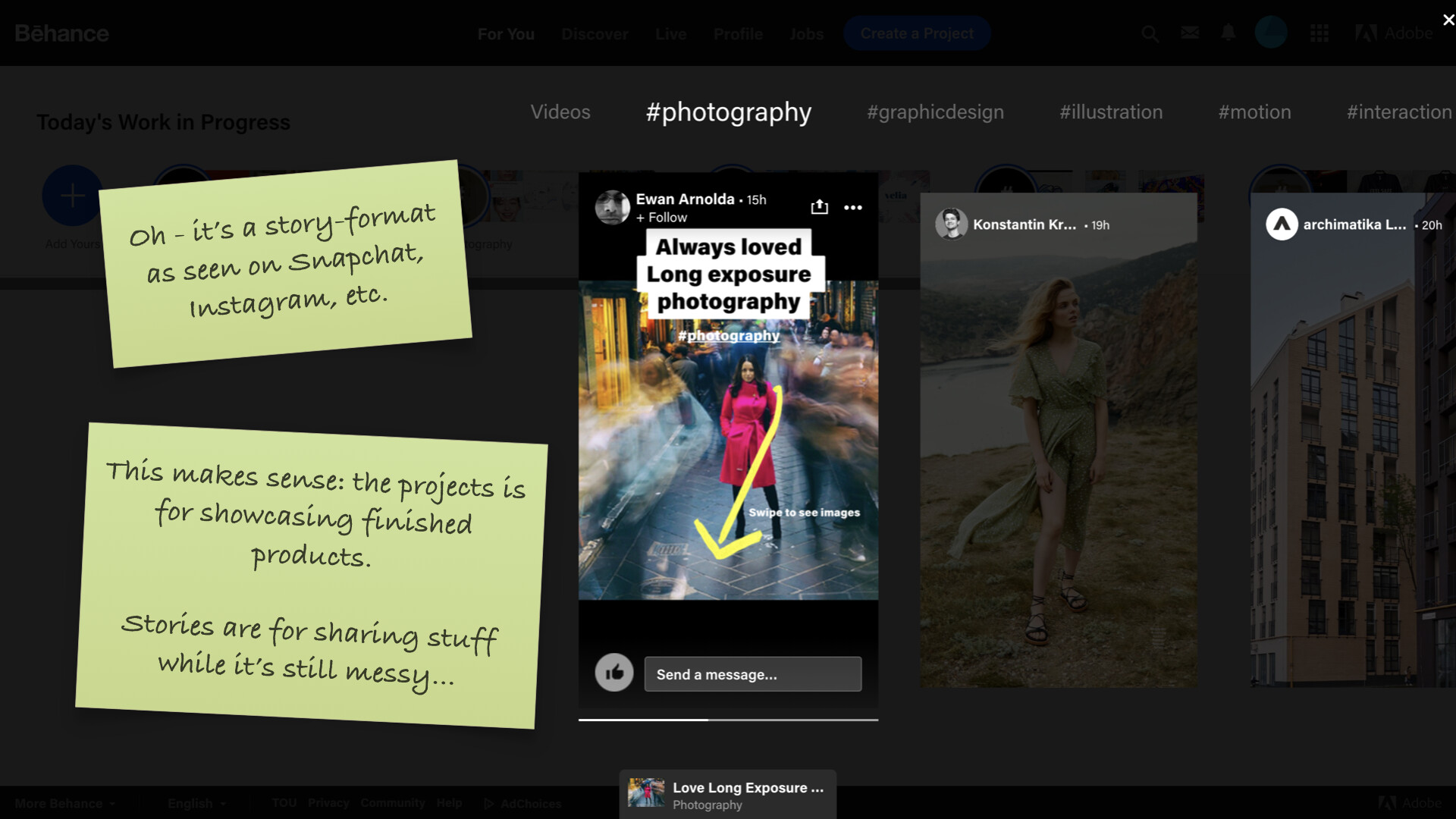
Task: Switch to the Videos tab
Action: click(560, 112)
